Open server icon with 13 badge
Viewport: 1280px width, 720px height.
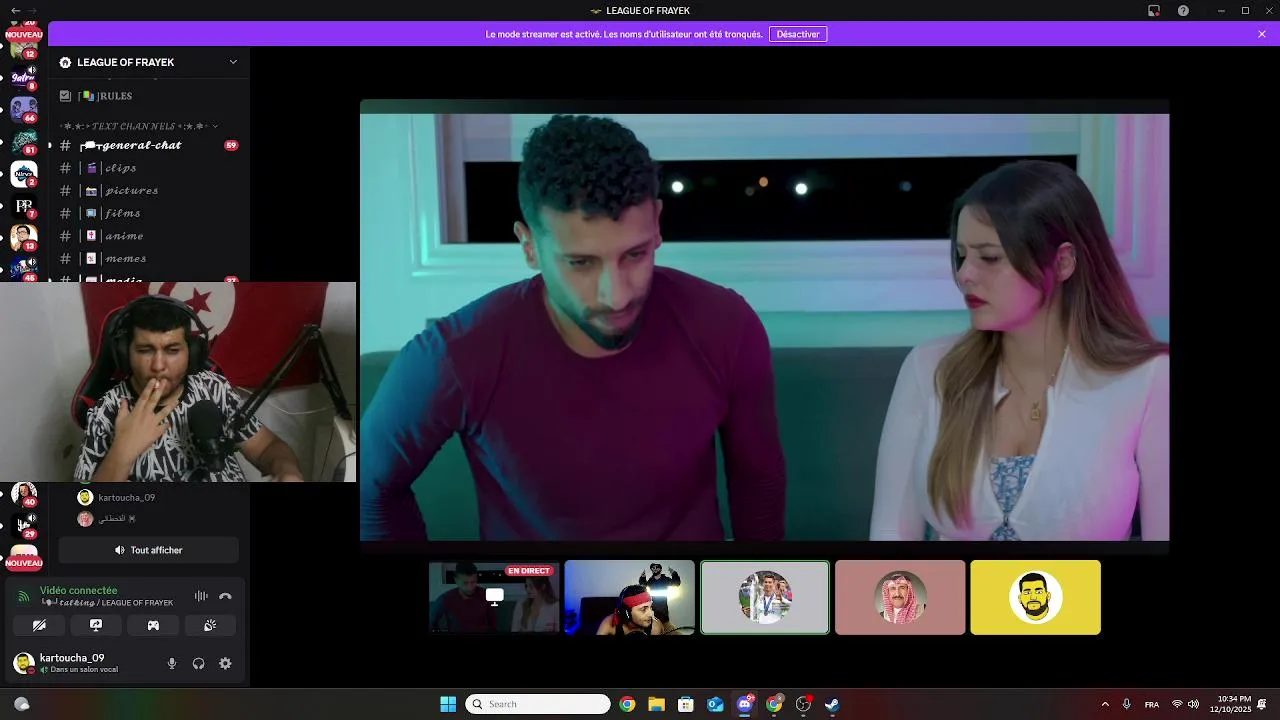click(24, 238)
